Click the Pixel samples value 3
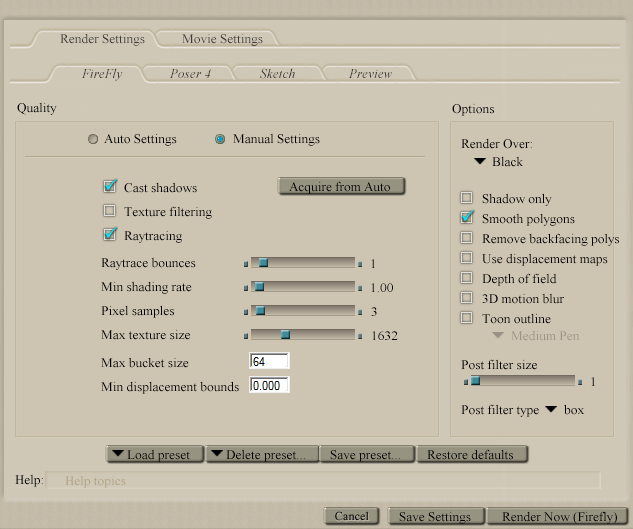The height and width of the screenshot is (529, 633). pos(374,311)
